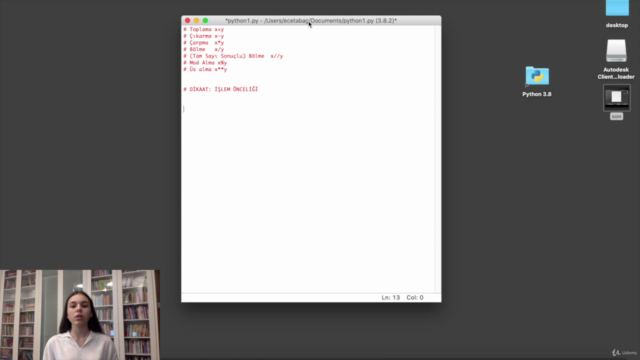This screenshot has height=360, width=640.
Task: Click the '# DİKKAT: İŞLEM ÖNCELİĞİ' line
Action: 221,89
